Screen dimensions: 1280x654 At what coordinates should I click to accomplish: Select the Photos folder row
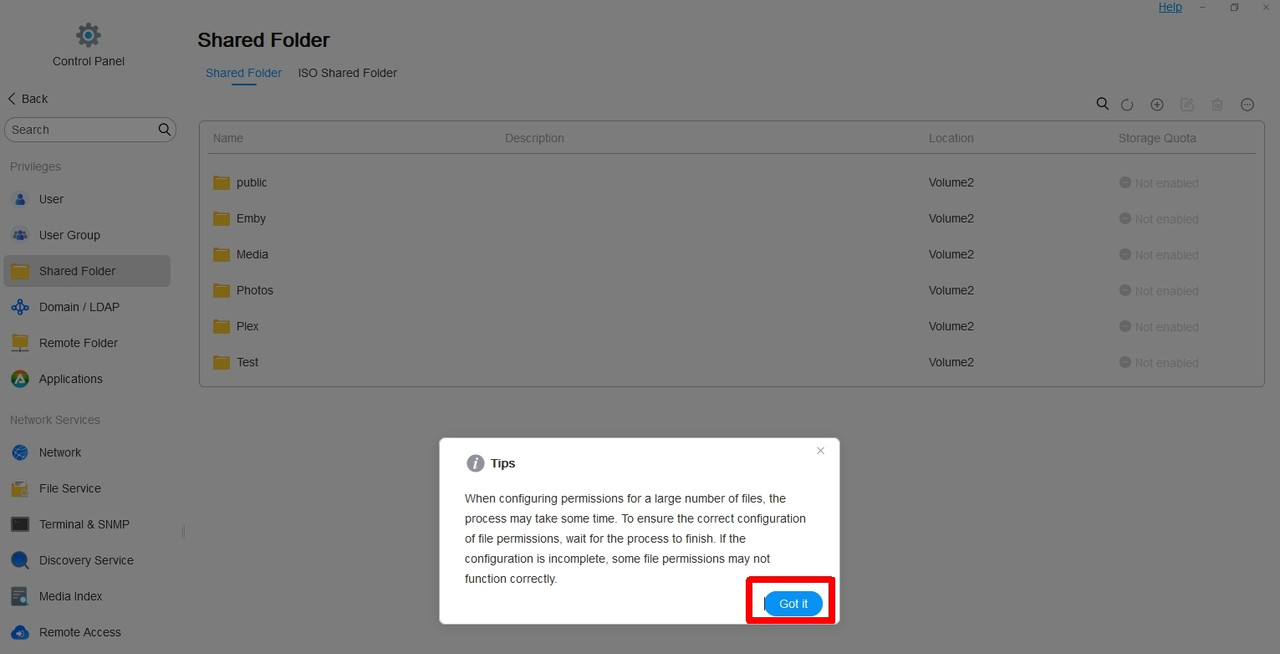(x=731, y=291)
